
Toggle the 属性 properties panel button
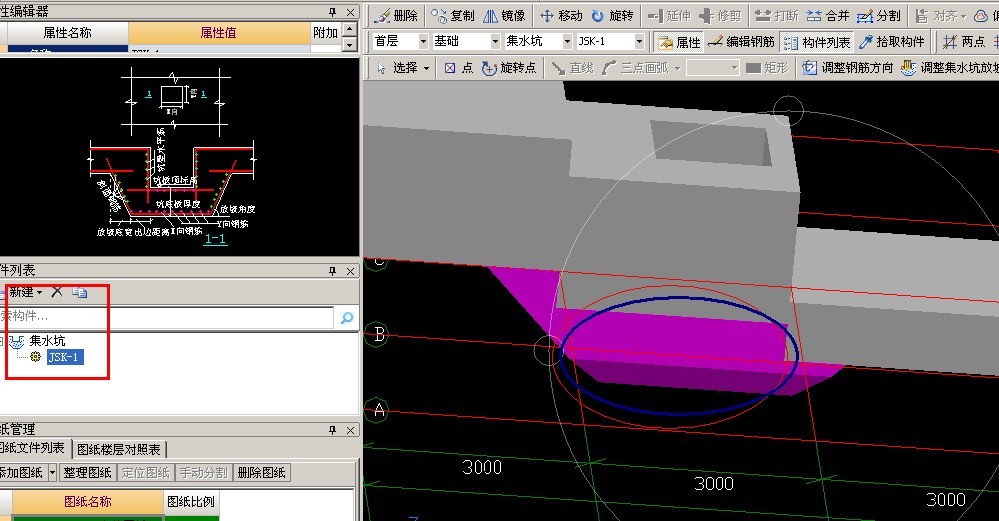[x=679, y=42]
